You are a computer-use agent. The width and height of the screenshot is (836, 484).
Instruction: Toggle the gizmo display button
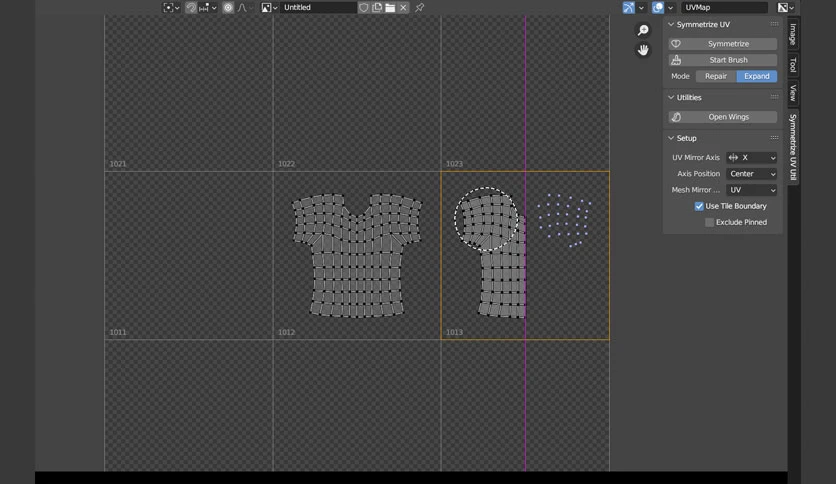pos(629,7)
